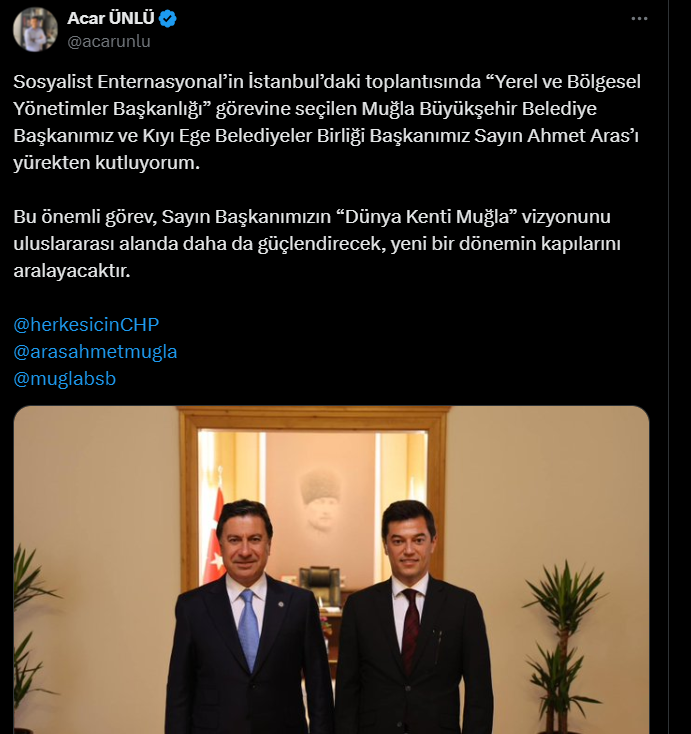Screen dimensions: 691x734
Task: Click the man wearing the dark red tie
Action: coord(413,618)
